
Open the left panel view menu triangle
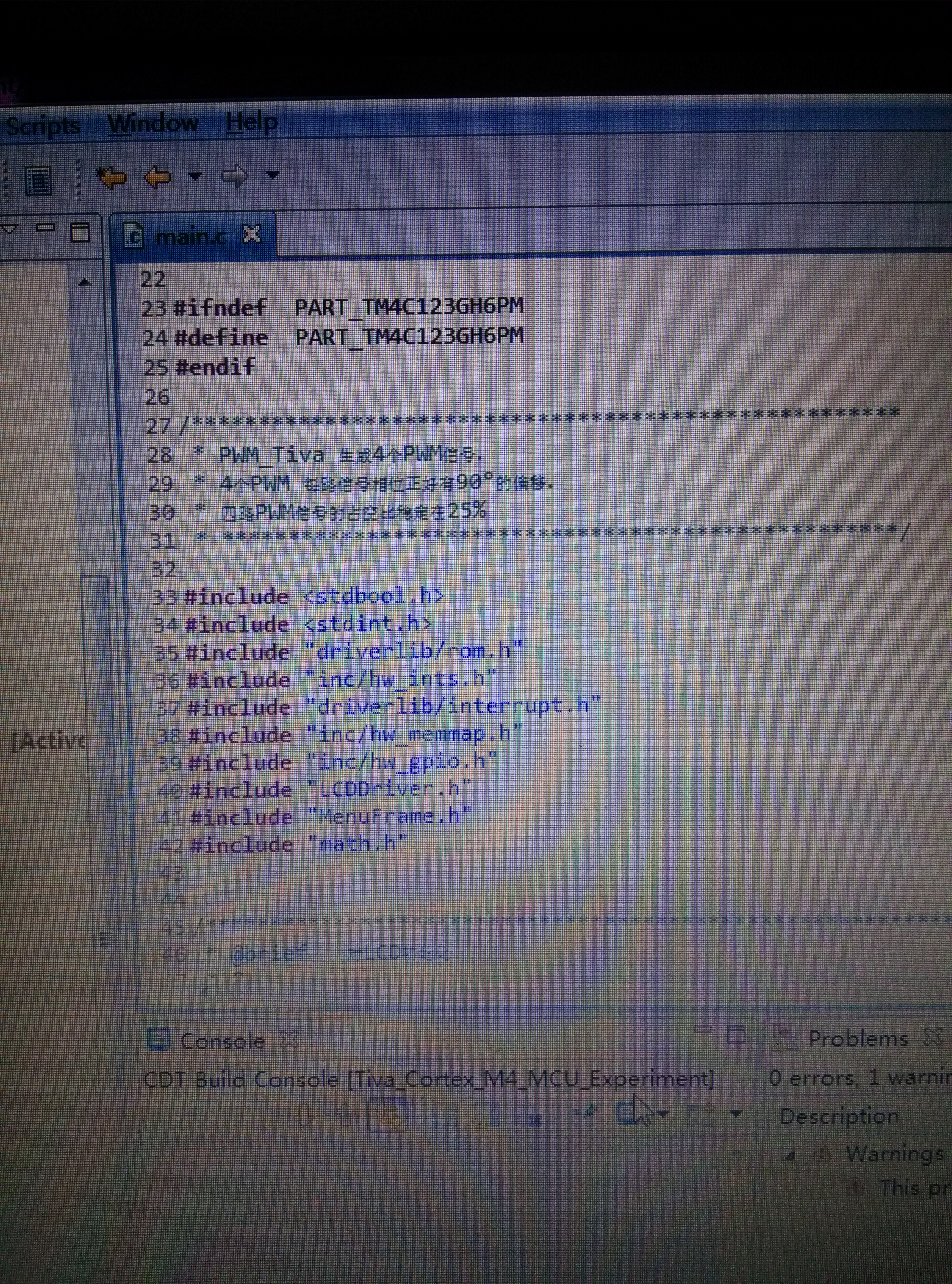10,229
